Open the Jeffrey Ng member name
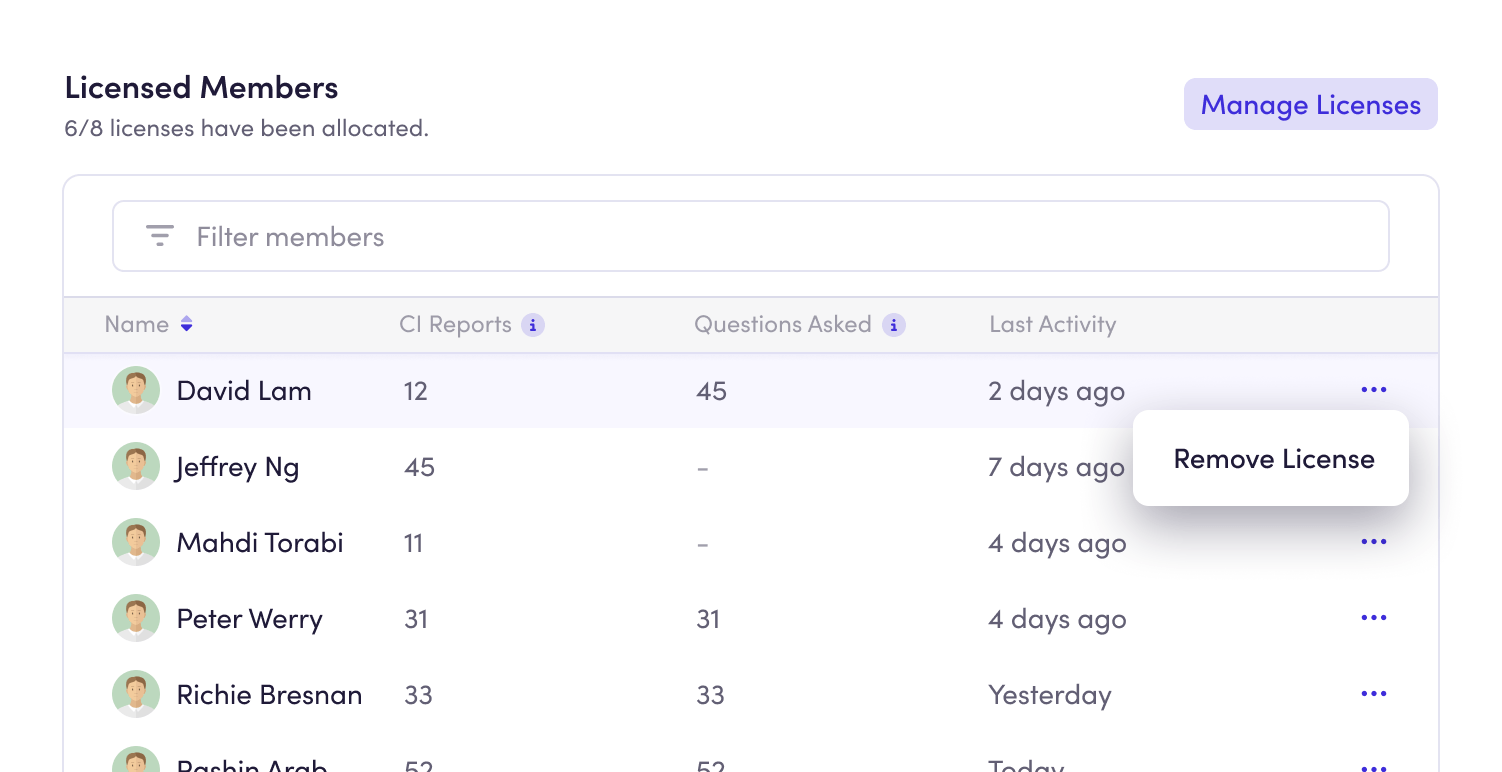The width and height of the screenshot is (1502, 772). pos(238,467)
